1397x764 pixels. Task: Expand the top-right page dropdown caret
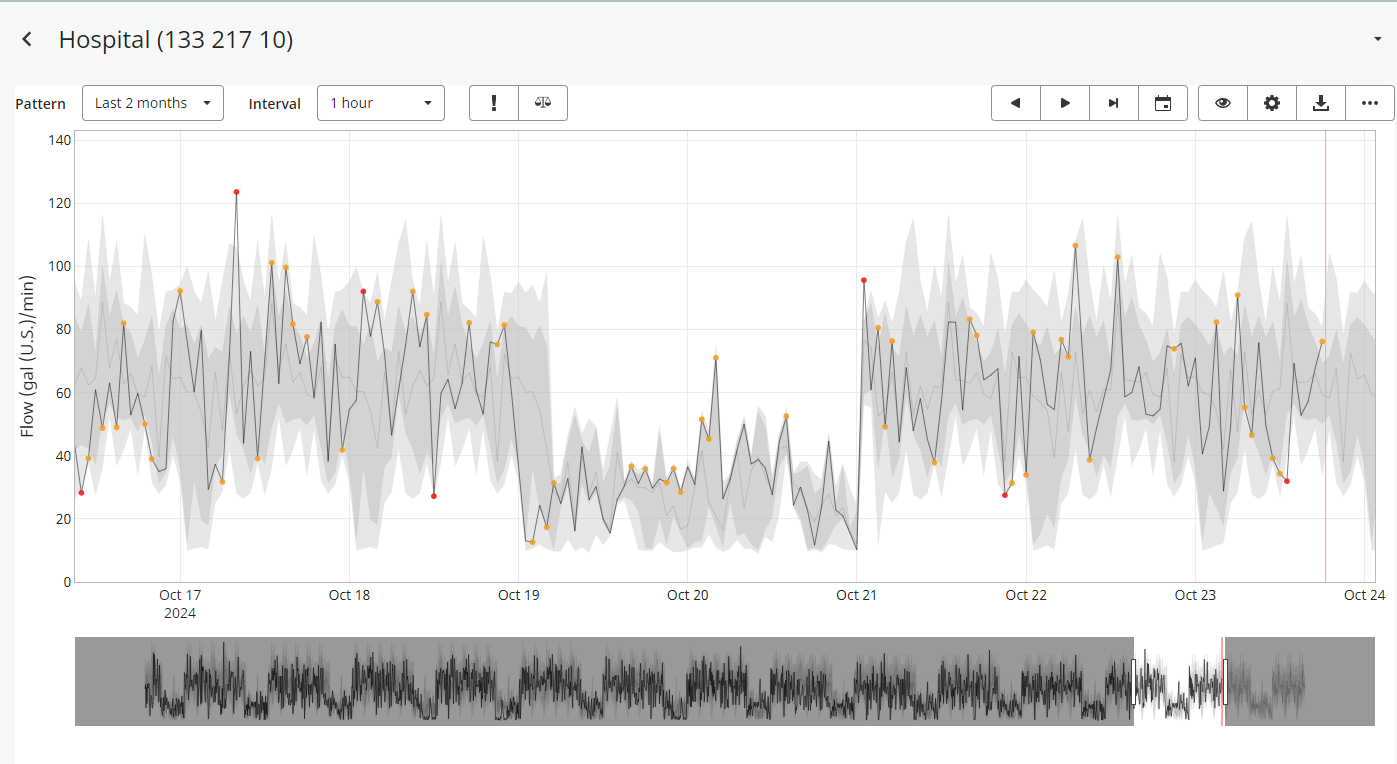tap(1378, 40)
